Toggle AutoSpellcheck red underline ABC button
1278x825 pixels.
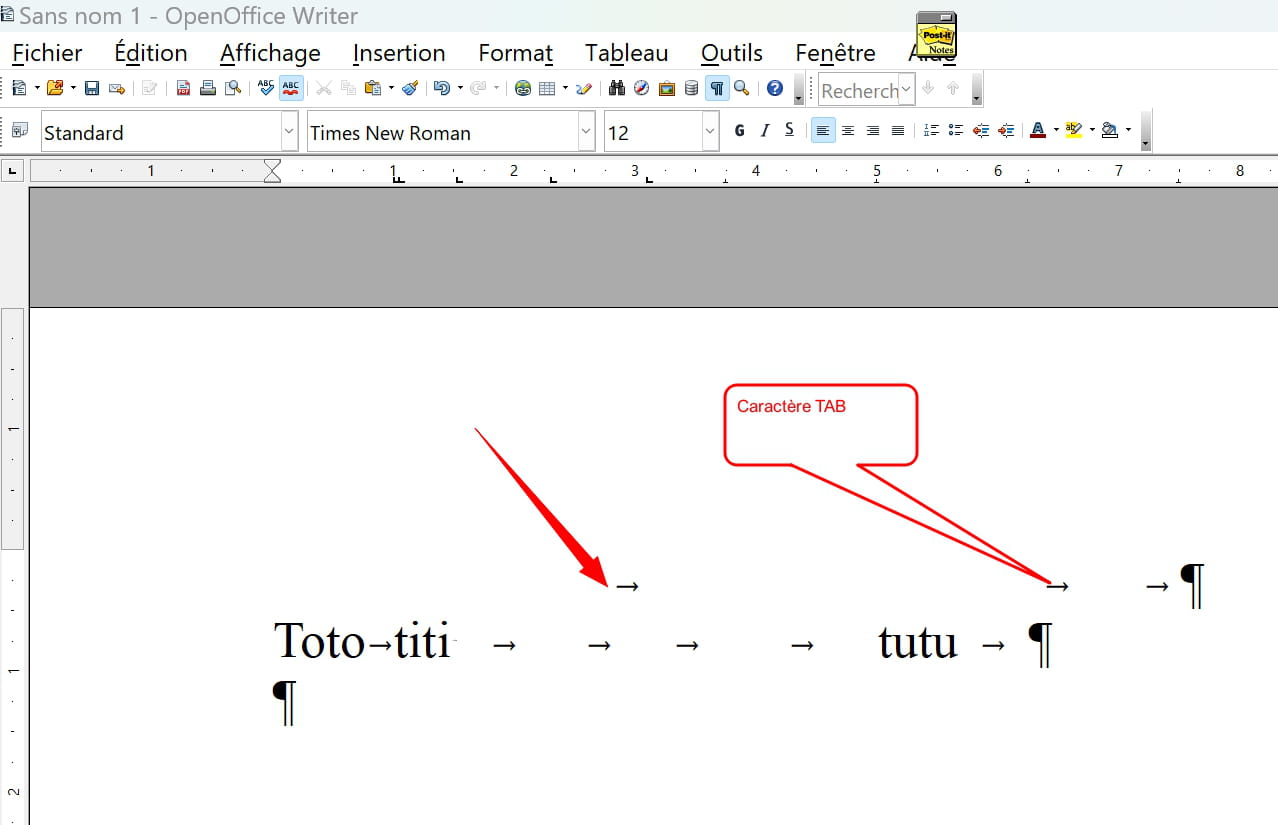tap(291, 89)
